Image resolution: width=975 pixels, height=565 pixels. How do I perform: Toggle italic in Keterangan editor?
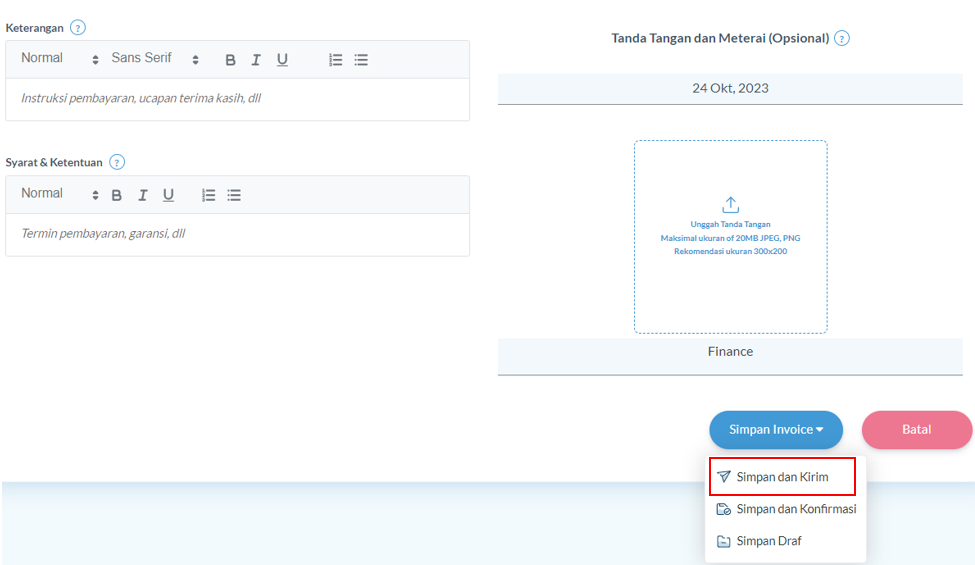pos(256,60)
